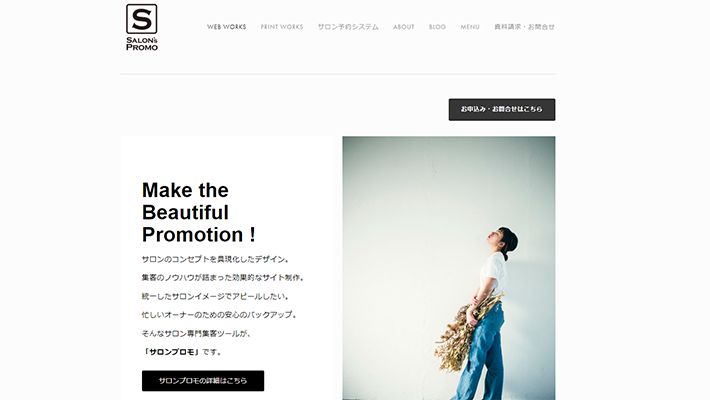Viewport: 710px width, 400px height.
Task: Go to the サロン予約システム page
Action: click(x=348, y=27)
